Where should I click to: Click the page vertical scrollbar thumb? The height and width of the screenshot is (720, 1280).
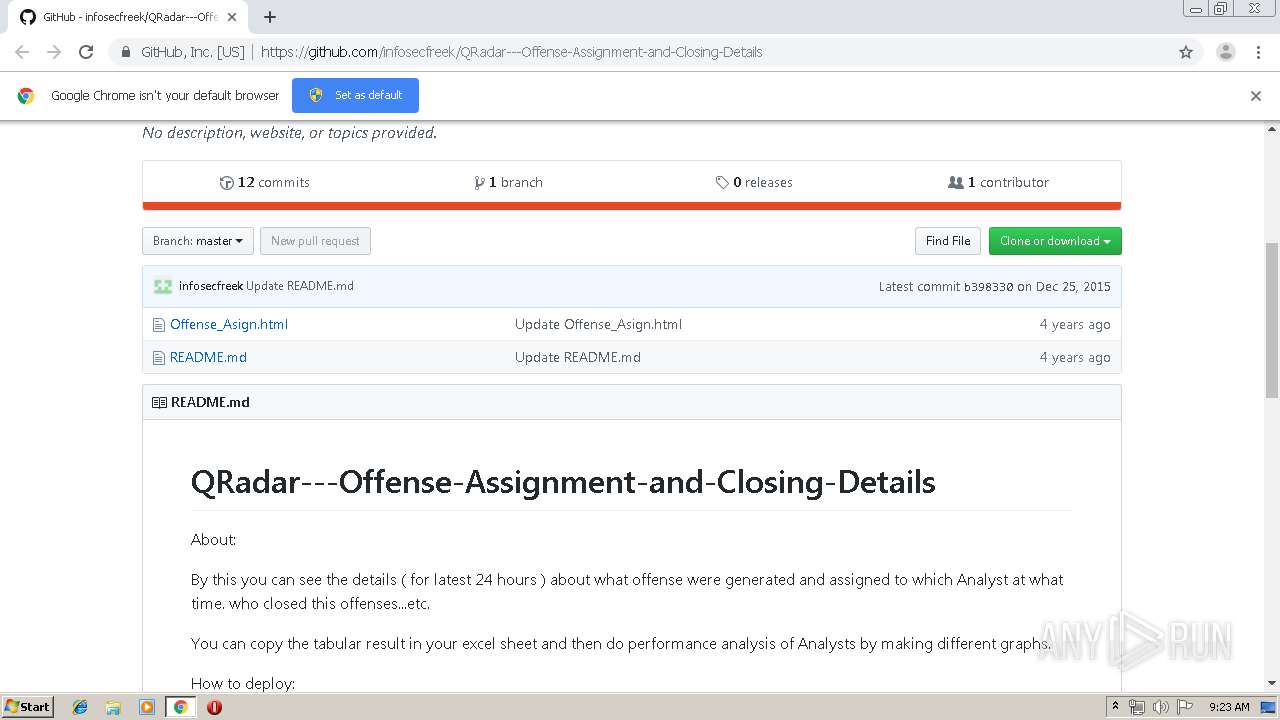[x=1272, y=319]
